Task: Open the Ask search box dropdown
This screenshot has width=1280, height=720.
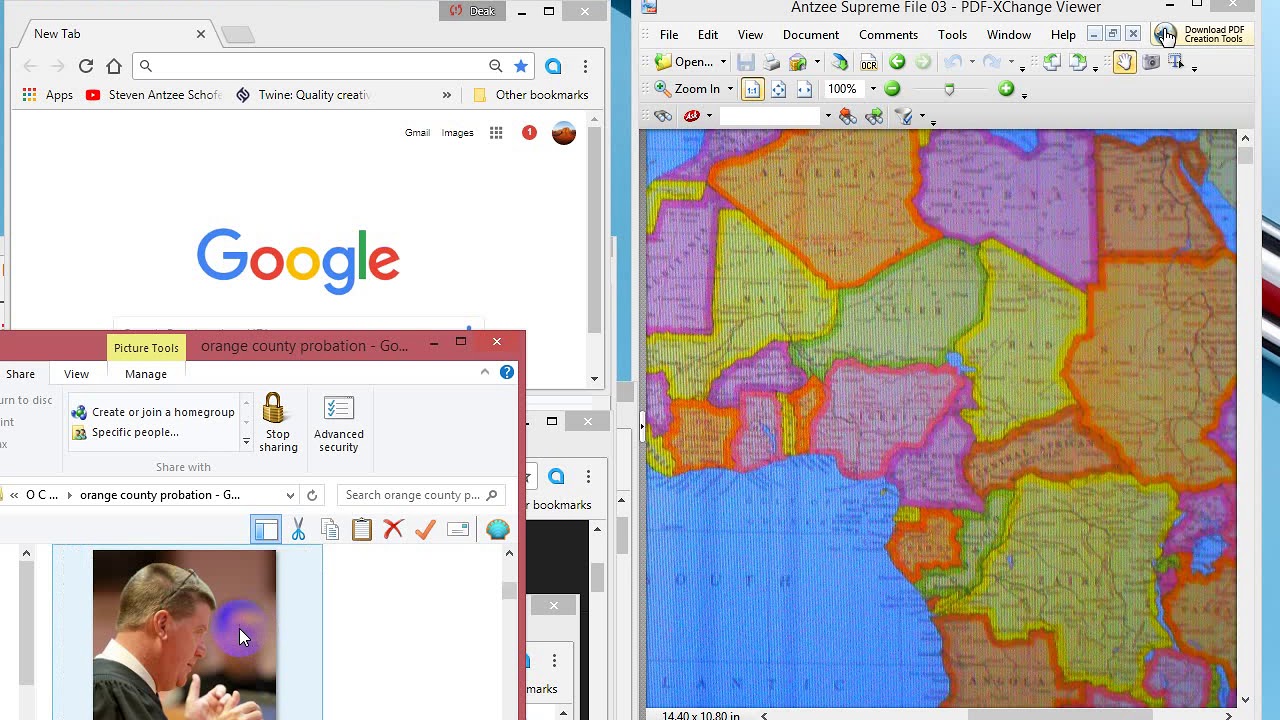Action: click(x=828, y=116)
